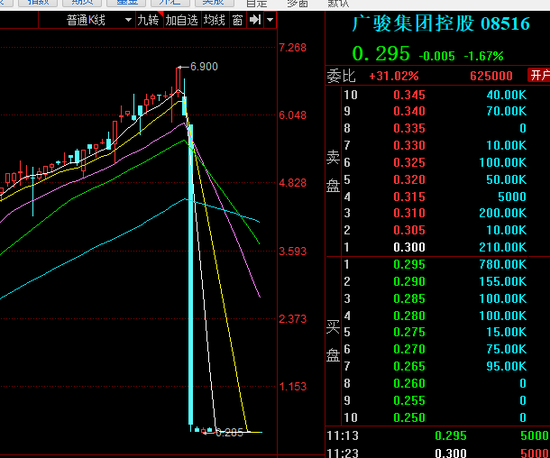Toggle the 九转 indicator button
550x458 pixels.
148,20
